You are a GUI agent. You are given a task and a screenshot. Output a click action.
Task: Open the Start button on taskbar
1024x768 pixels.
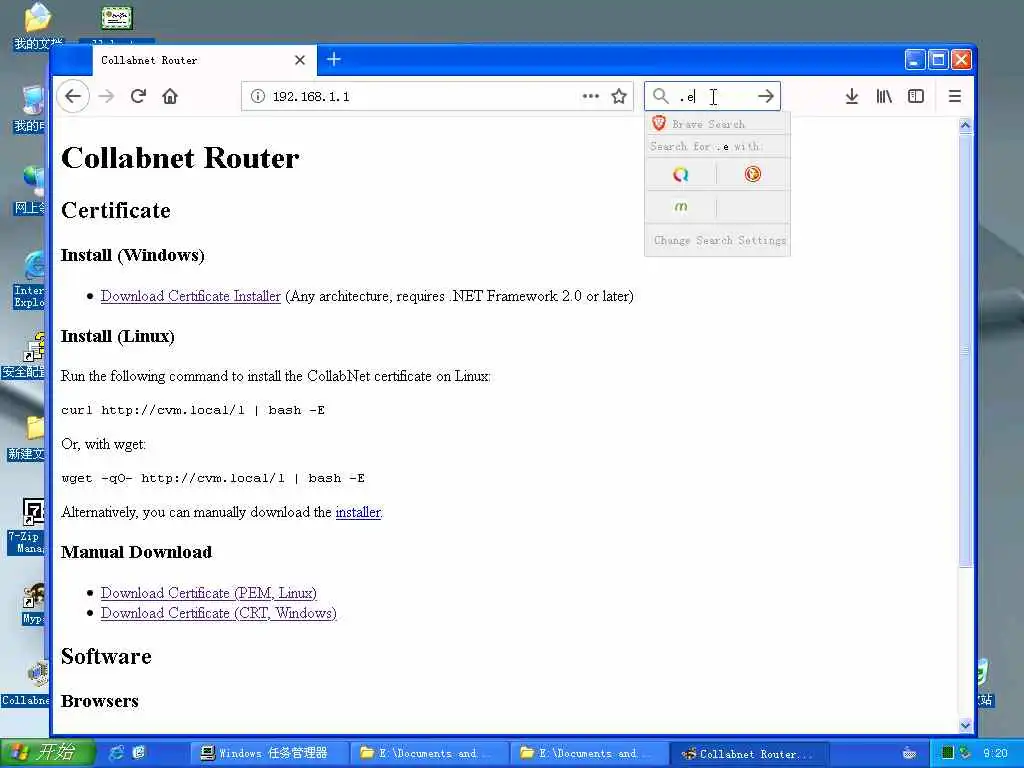tap(47, 752)
